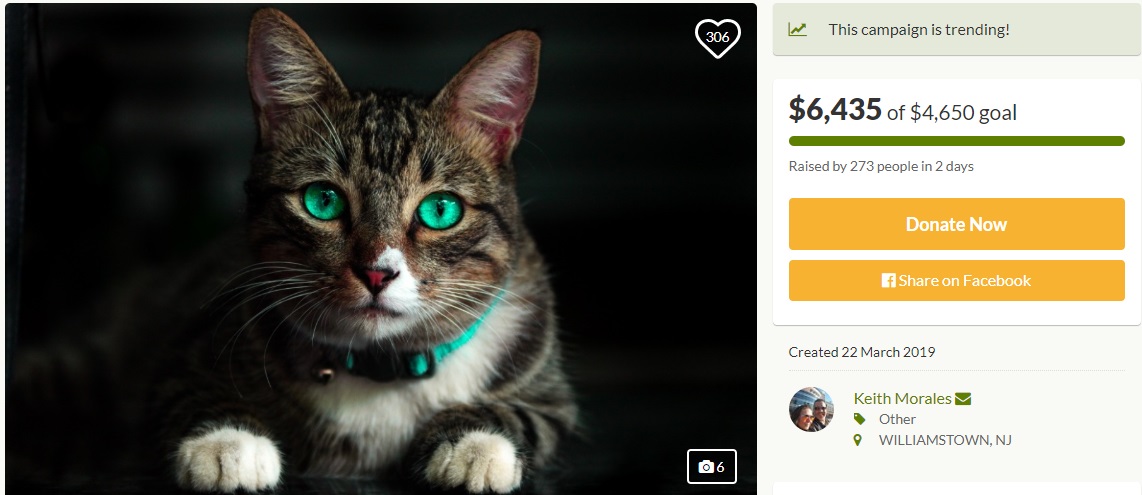
Task: Click the main cat campaign photo
Action: tap(380, 250)
